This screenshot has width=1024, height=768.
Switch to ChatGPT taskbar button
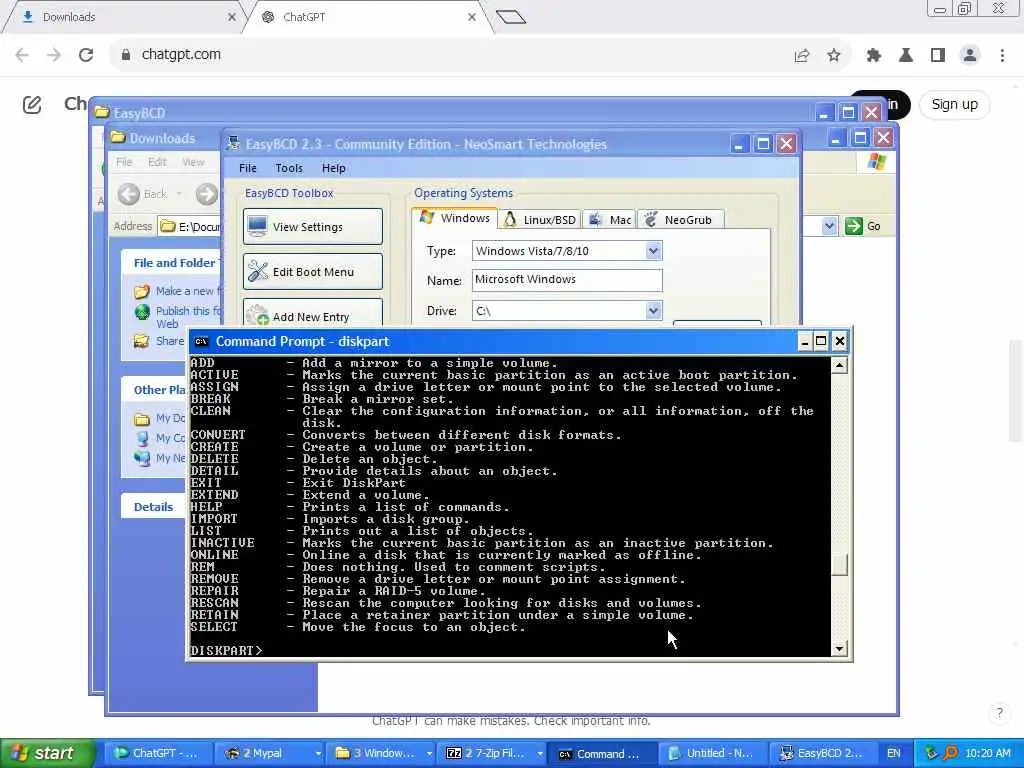(159, 754)
